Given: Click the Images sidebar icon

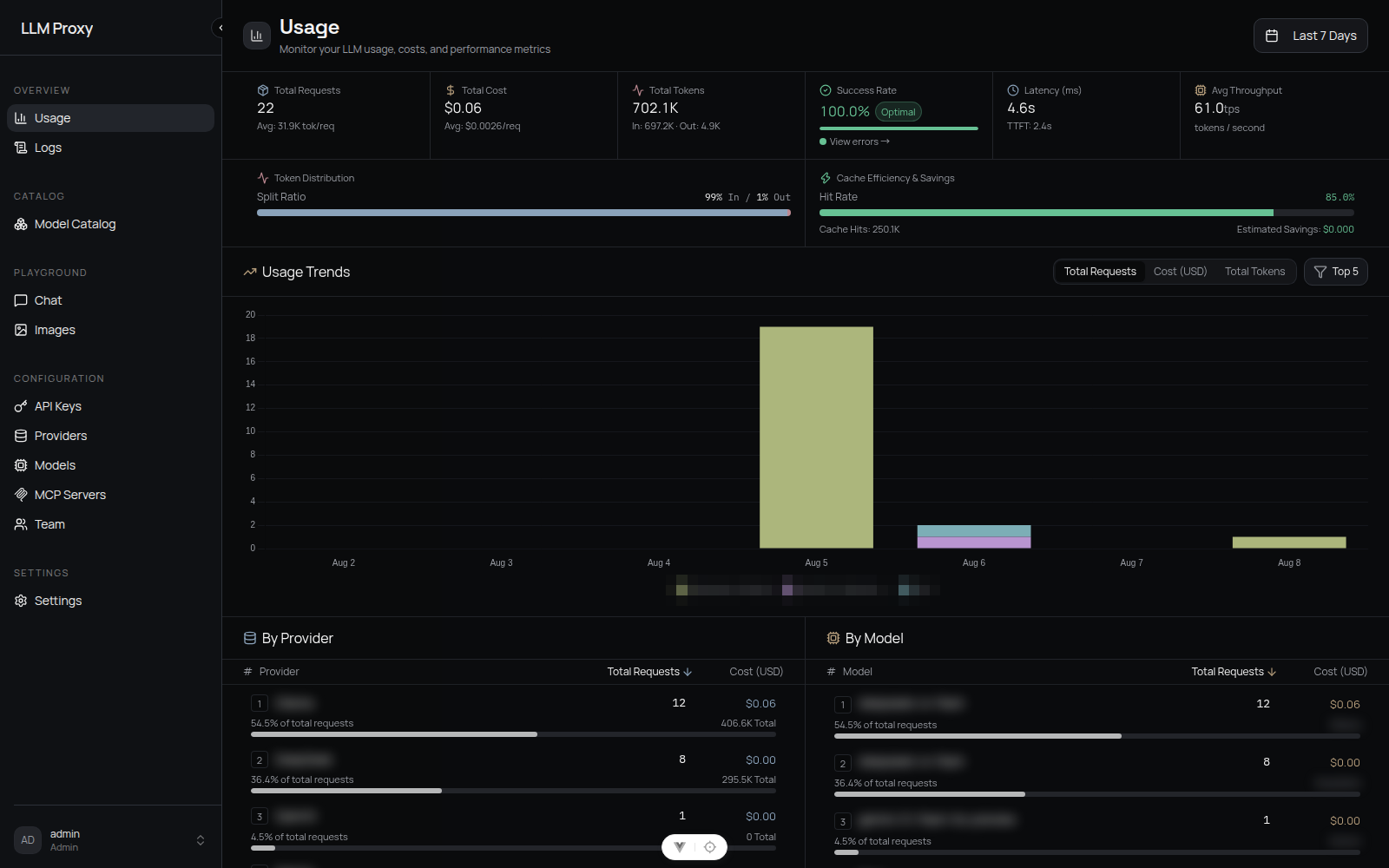Looking at the screenshot, I should click(21, 330).
